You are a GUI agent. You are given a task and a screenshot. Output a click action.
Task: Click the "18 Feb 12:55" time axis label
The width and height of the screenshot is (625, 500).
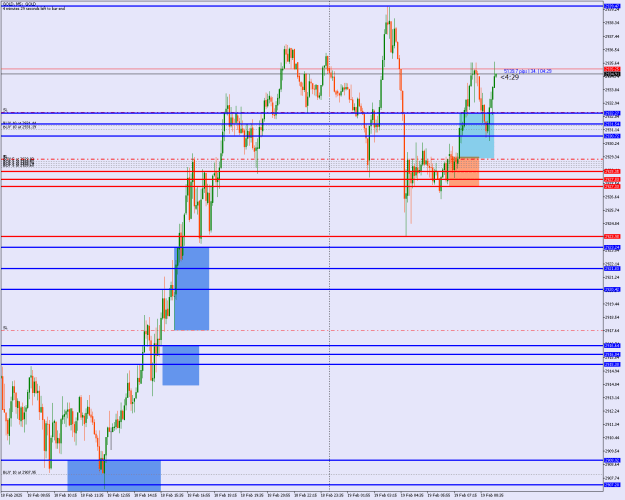coord(119,496)
